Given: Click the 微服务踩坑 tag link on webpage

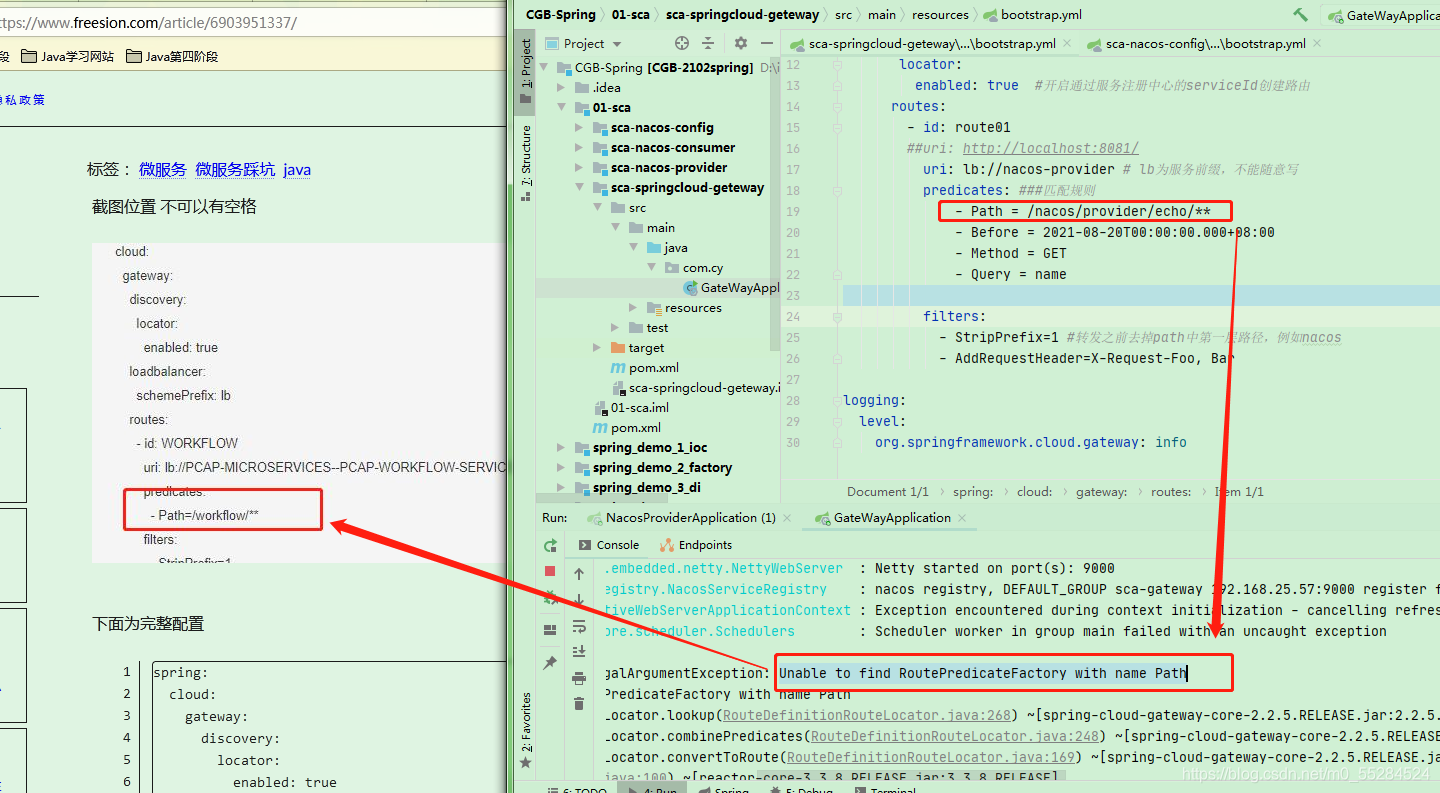Looking at the screenshot, I should pos(235,170).
